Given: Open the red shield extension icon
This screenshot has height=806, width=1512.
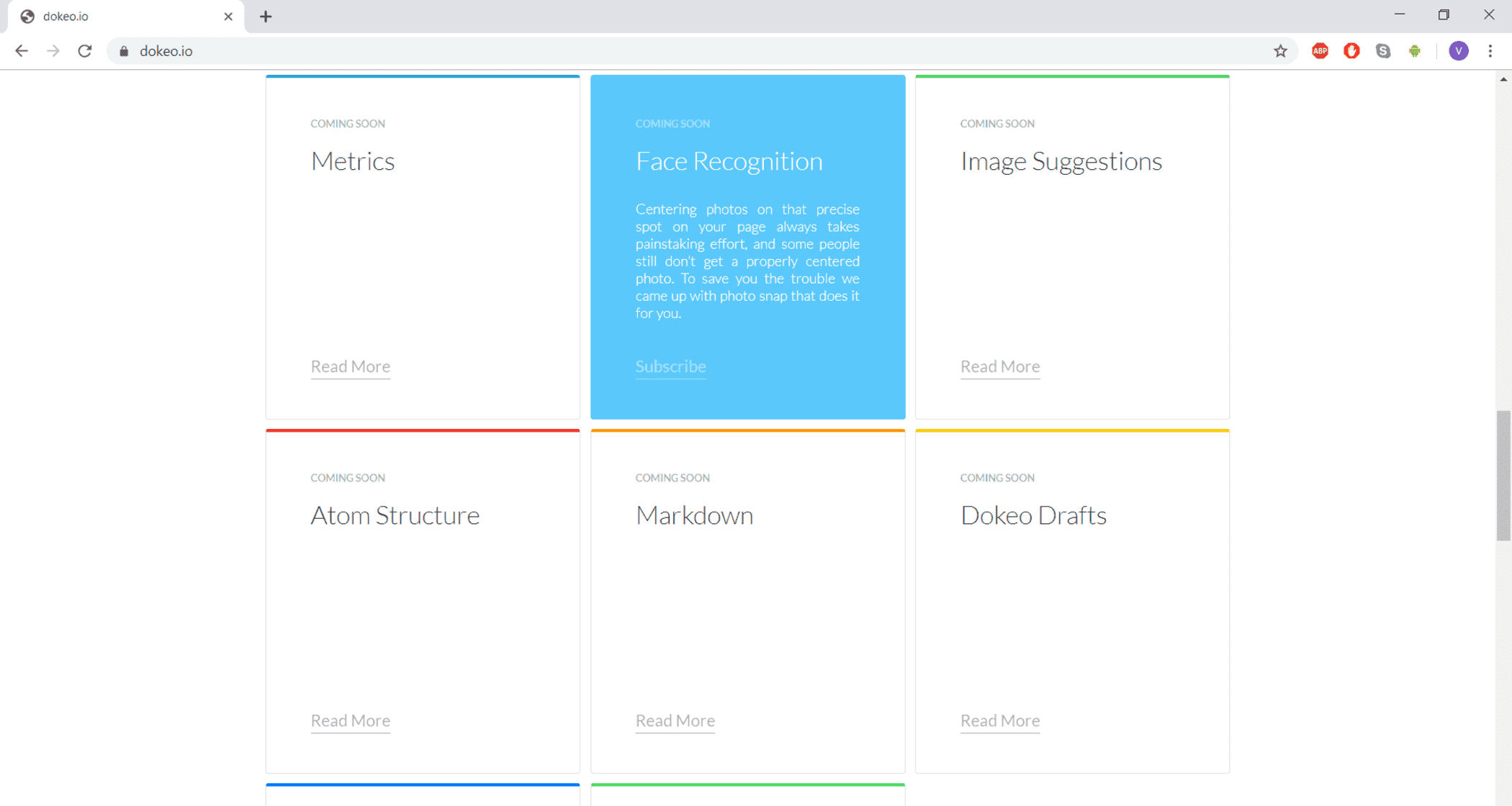Looking at the screenshot, I should (x=1351, y=51).
